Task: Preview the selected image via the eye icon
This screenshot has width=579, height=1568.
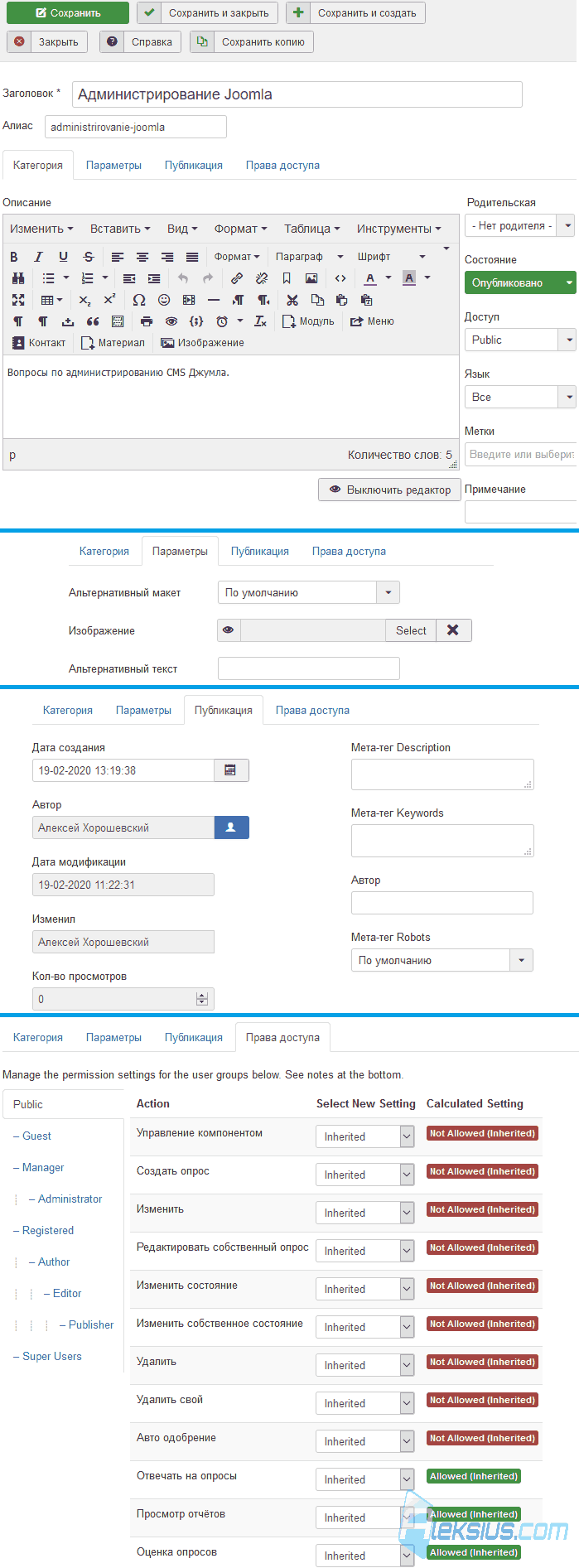Action: pyautogui.click(x=229, y=630)
